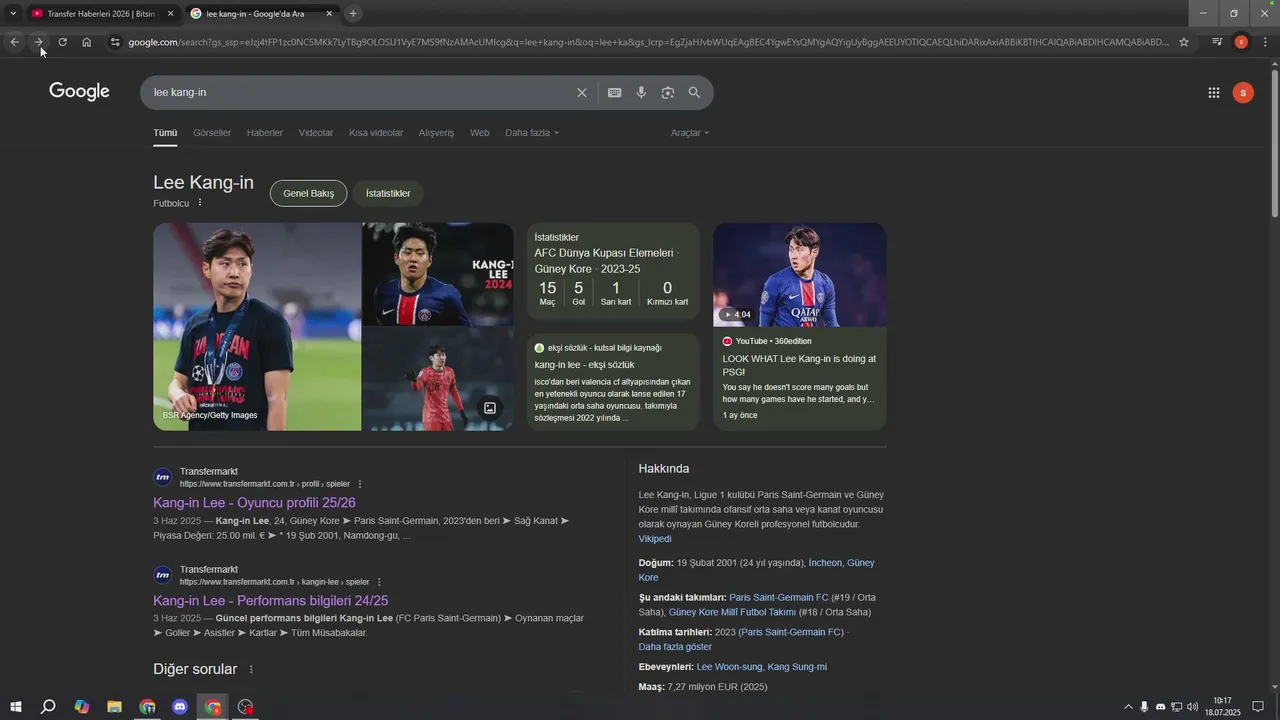Clear the search box with X icon

(581, 92)
